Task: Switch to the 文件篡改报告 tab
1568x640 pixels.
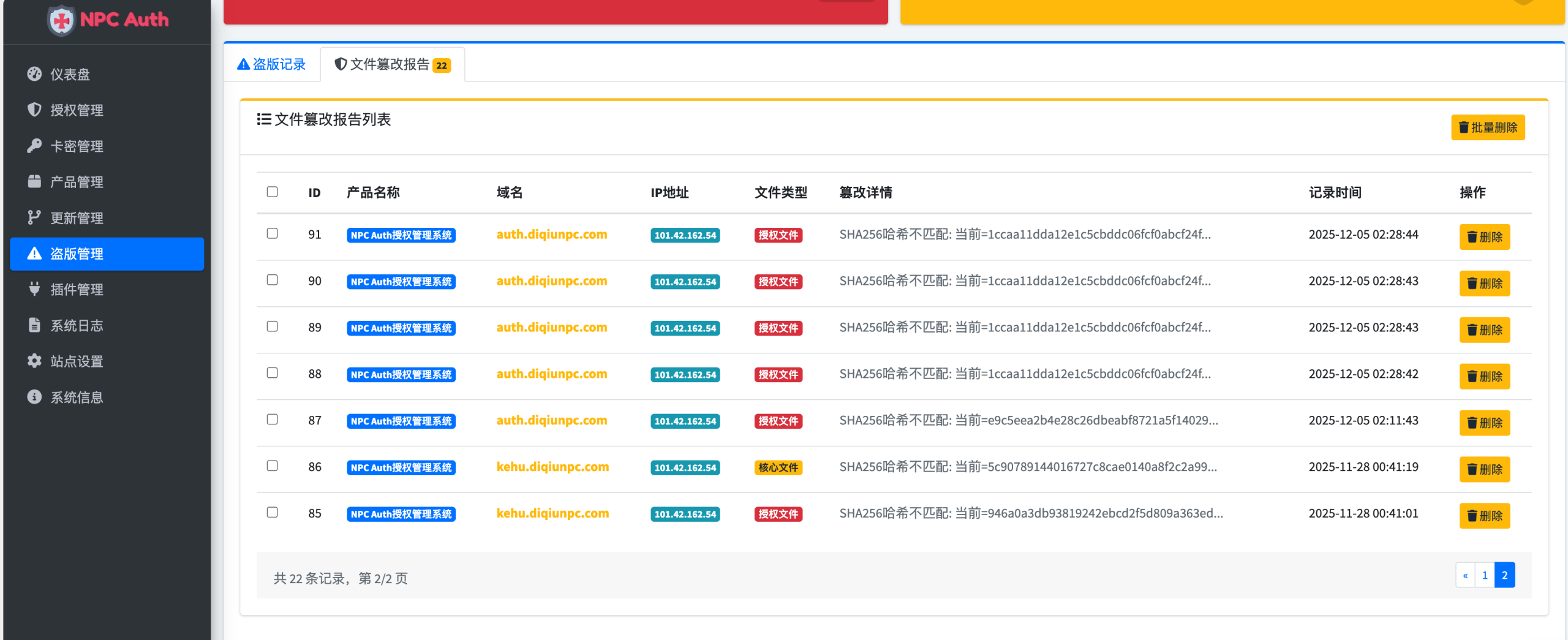Action: pyautogui.click(x=392, y=64)
